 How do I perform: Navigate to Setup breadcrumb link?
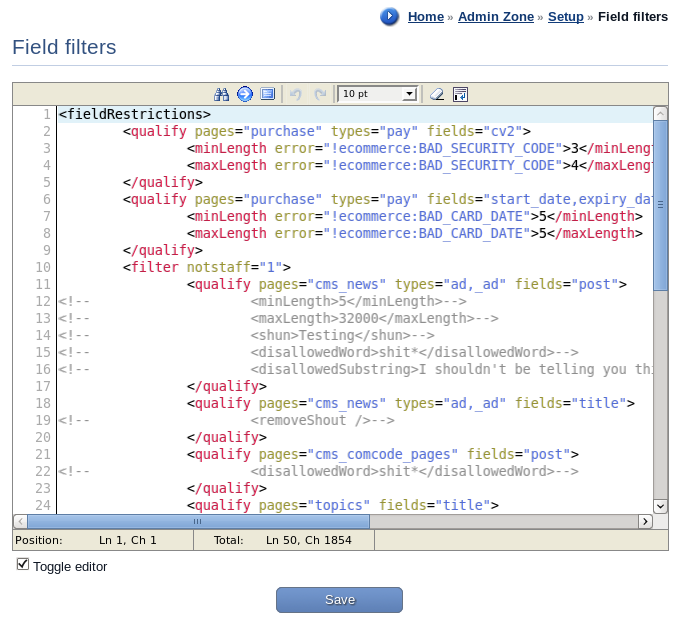coord(566,17)
